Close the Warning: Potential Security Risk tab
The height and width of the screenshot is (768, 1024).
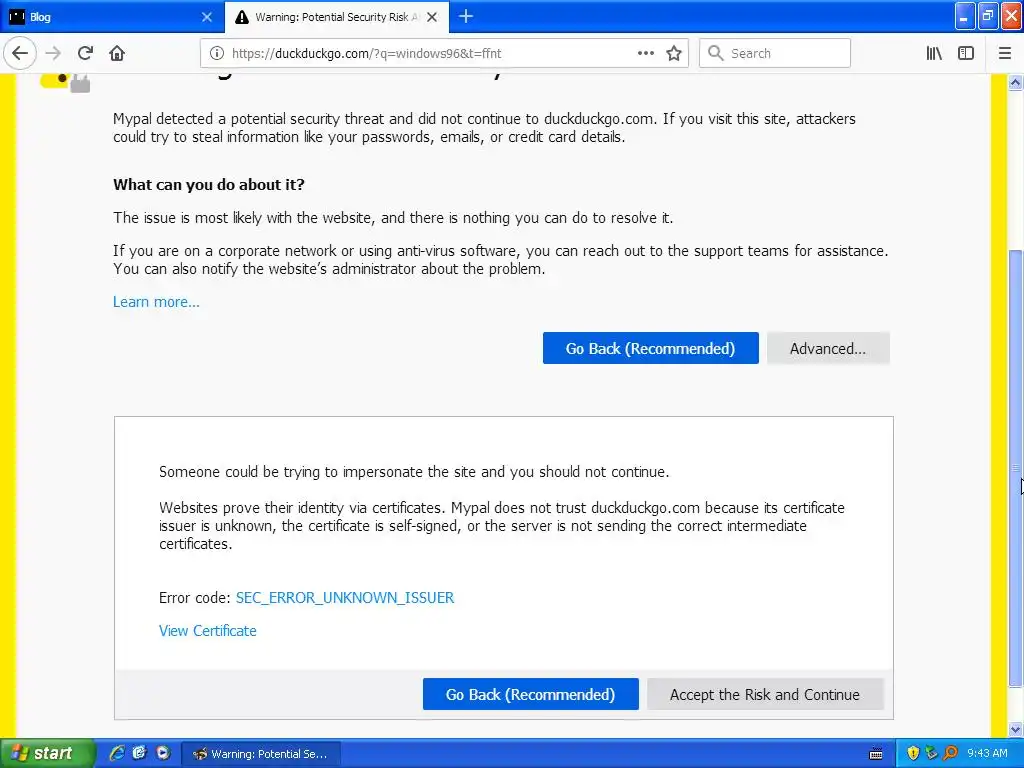pos(432,17)
